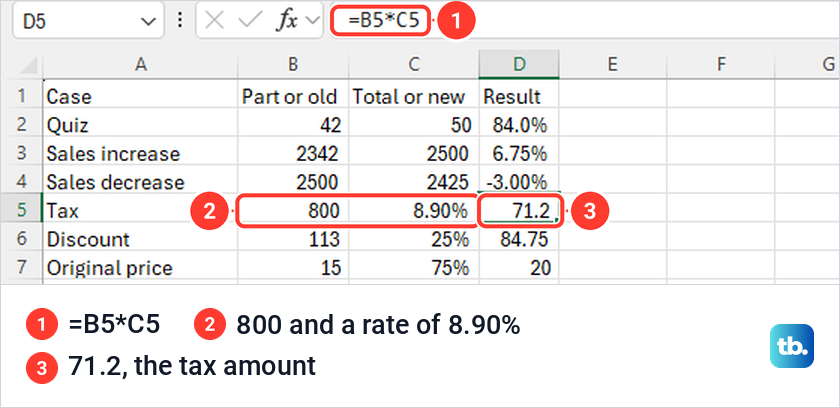The image size is (840, 408).
Task: Click the three-dot formula bar resize handle
Action: pyautogui.click(x=180, y=21)
